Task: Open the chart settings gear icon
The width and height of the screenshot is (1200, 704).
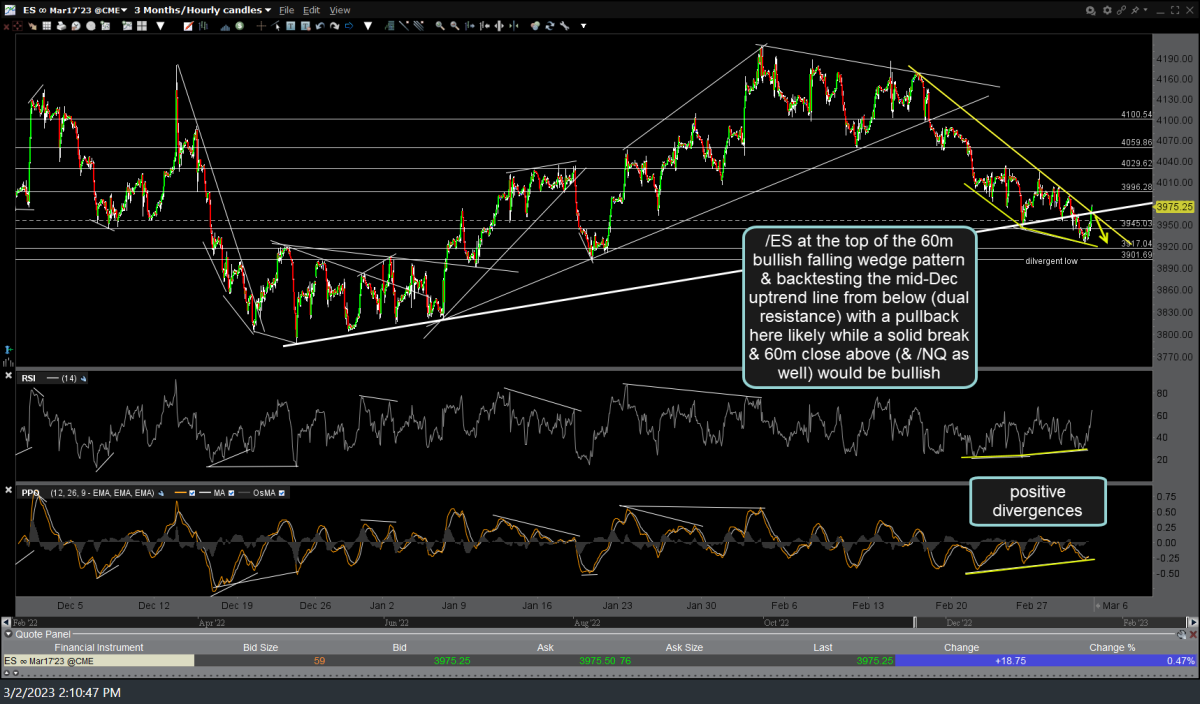Action: click(1107, 9)
